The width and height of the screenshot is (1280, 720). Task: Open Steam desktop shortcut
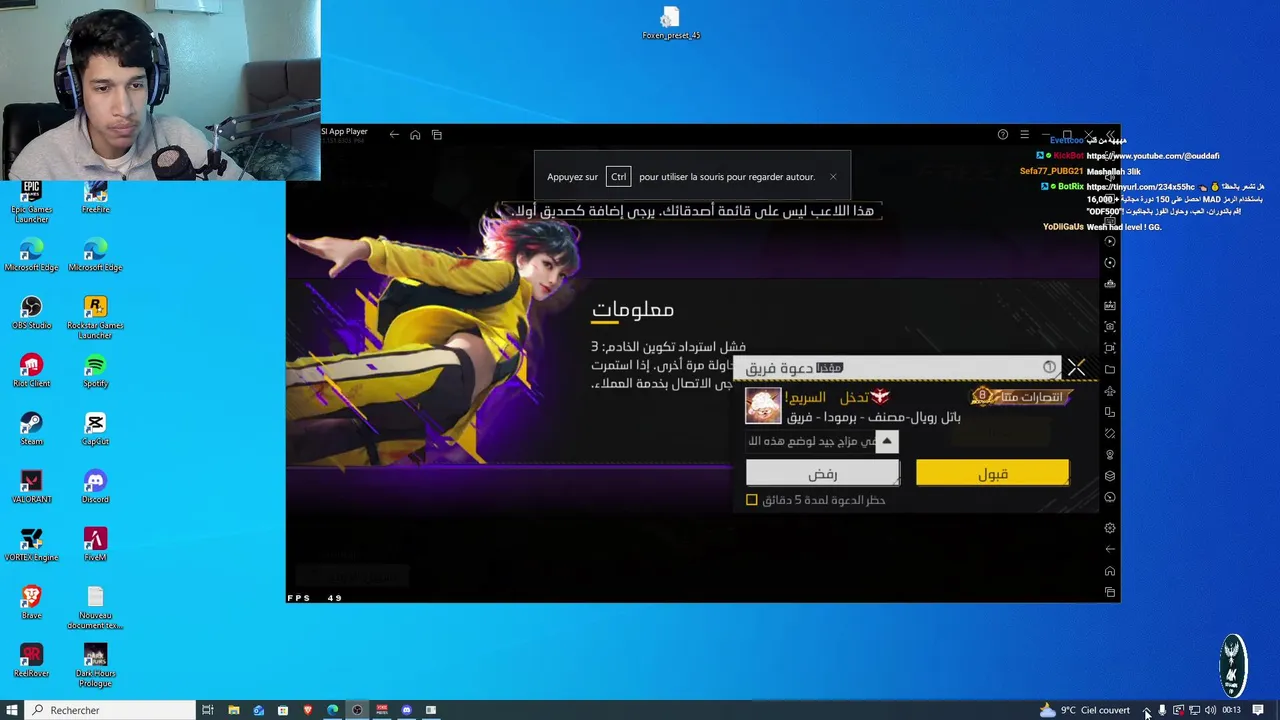coord(31,429)
